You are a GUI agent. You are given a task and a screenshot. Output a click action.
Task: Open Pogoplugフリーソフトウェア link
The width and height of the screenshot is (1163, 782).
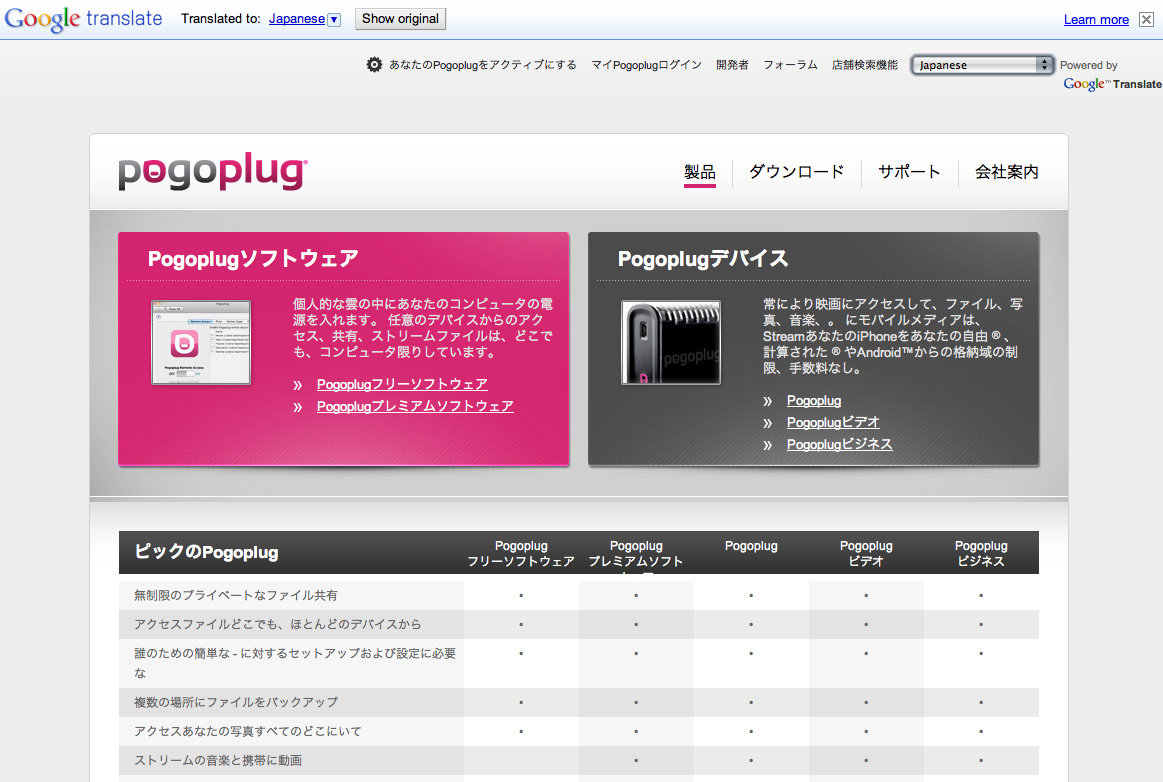[x=402, y=384]
